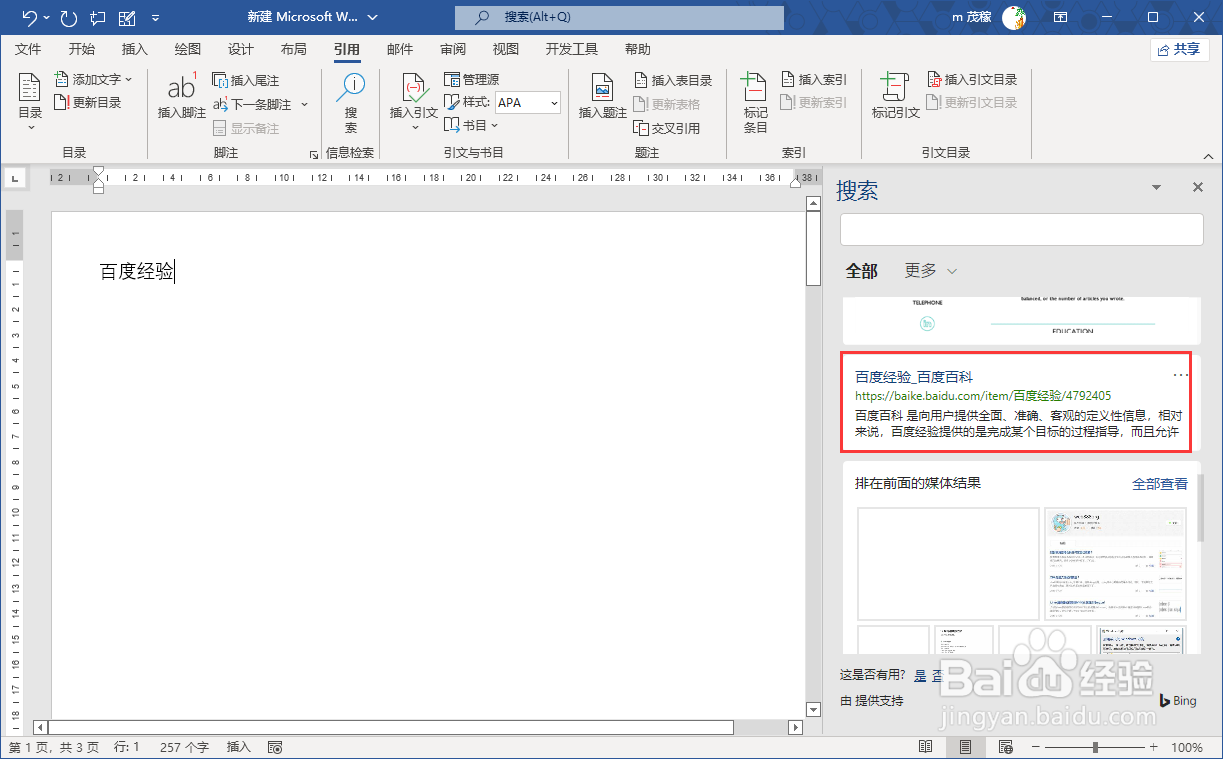Viewport: 1223px width, 759px height.
Task: Click View All (全部查看) media results
Action: pos(1160,484)
